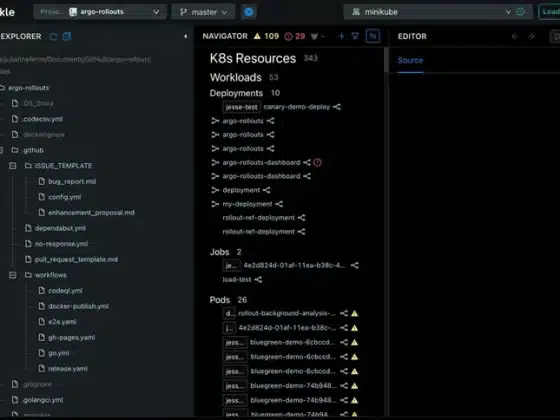The width and height of the screenshot is (560, 420).
Task: Collapse the Pods section
Action: (x=220, y=300)
